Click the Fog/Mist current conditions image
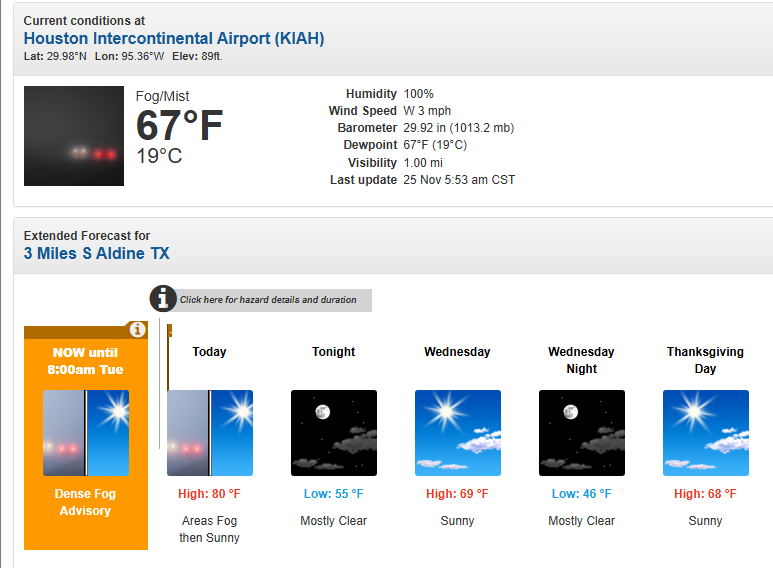 point(74,136)
